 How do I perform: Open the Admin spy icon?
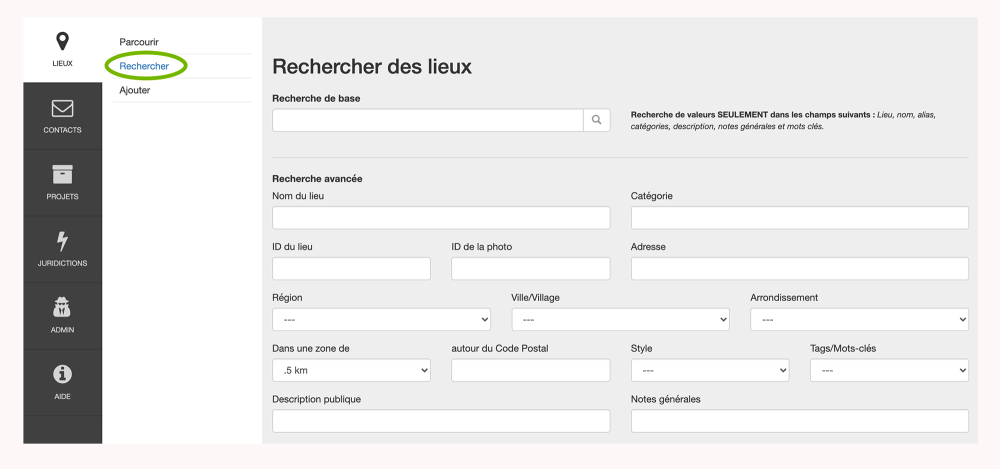[62, 308]
